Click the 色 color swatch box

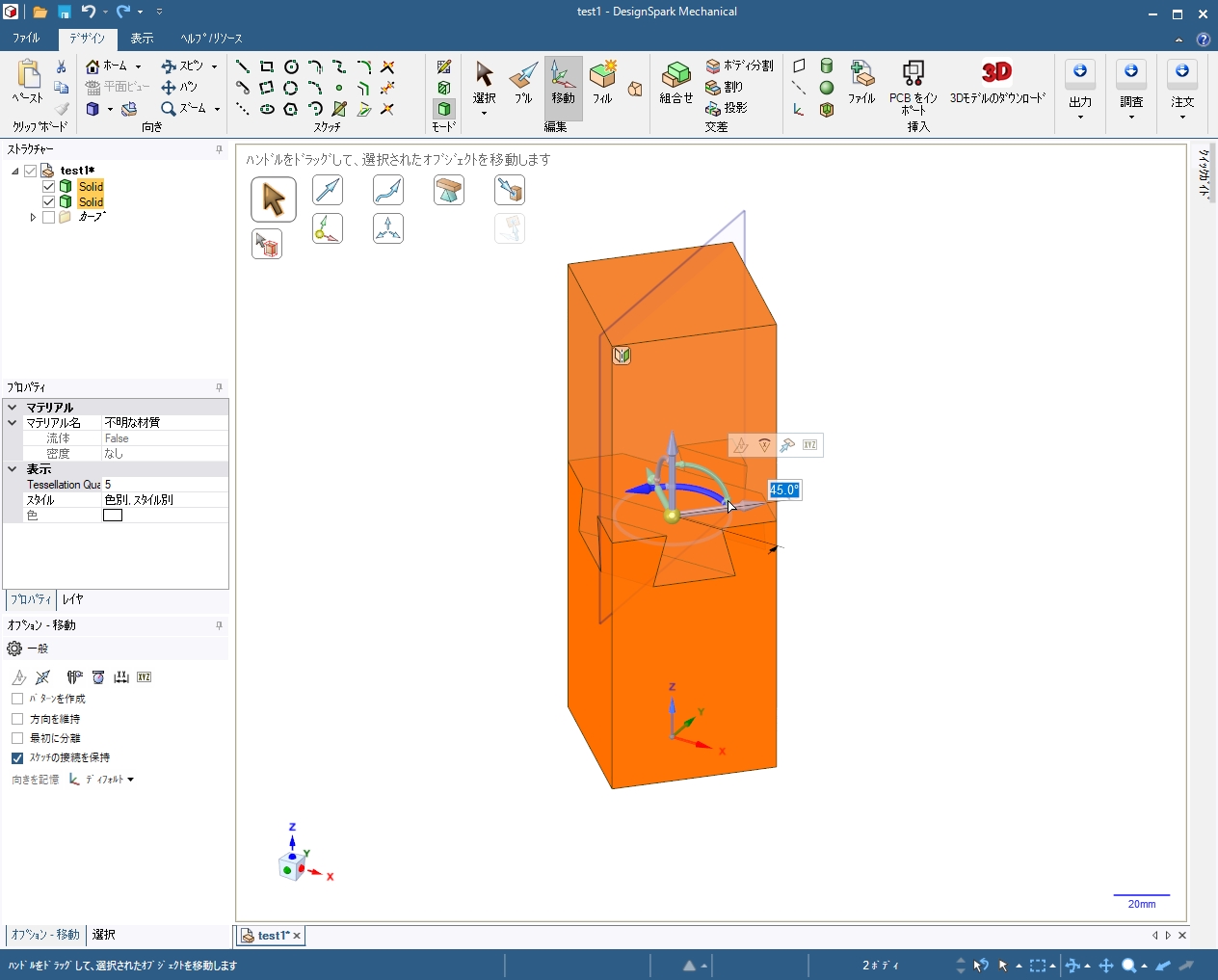[x=113, y=516]
